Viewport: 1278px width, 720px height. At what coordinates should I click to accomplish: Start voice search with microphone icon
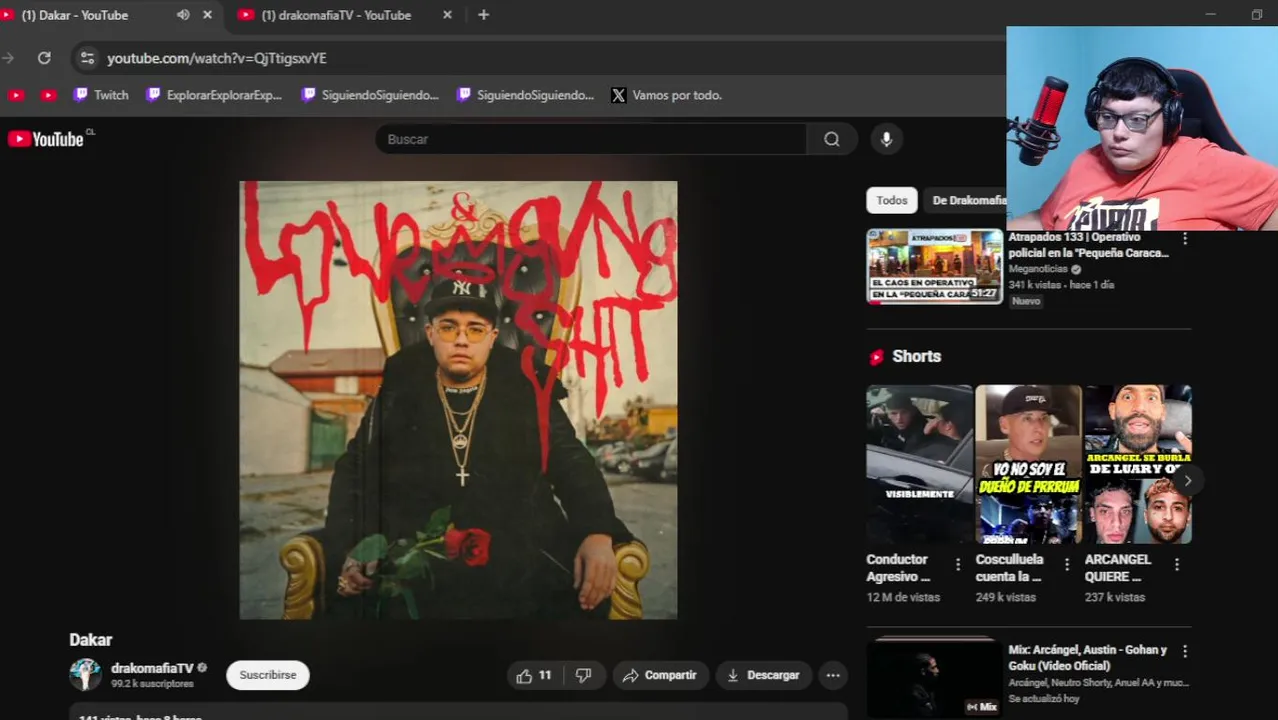pyautogui.click(x=886, y=139)
